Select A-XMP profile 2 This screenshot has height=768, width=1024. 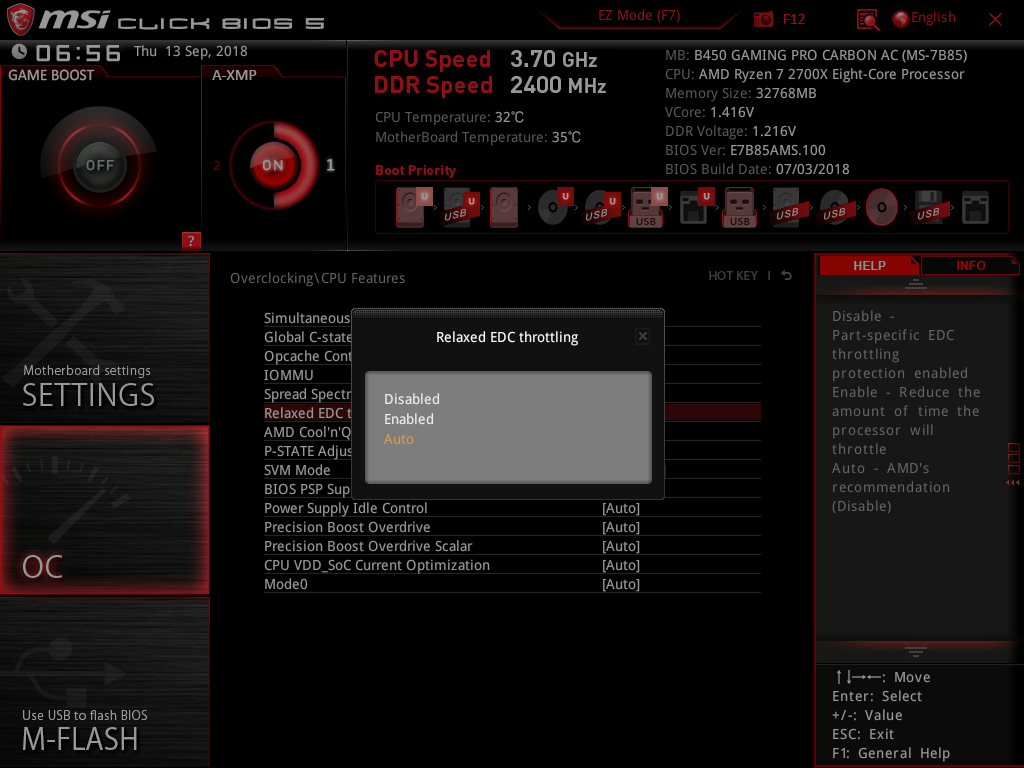(x=216, y=165)
